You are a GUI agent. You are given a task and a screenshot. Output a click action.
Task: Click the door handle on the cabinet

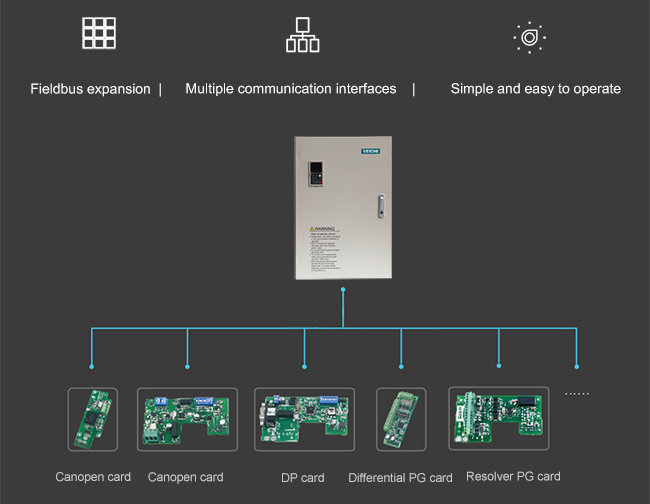coord(379,206)
